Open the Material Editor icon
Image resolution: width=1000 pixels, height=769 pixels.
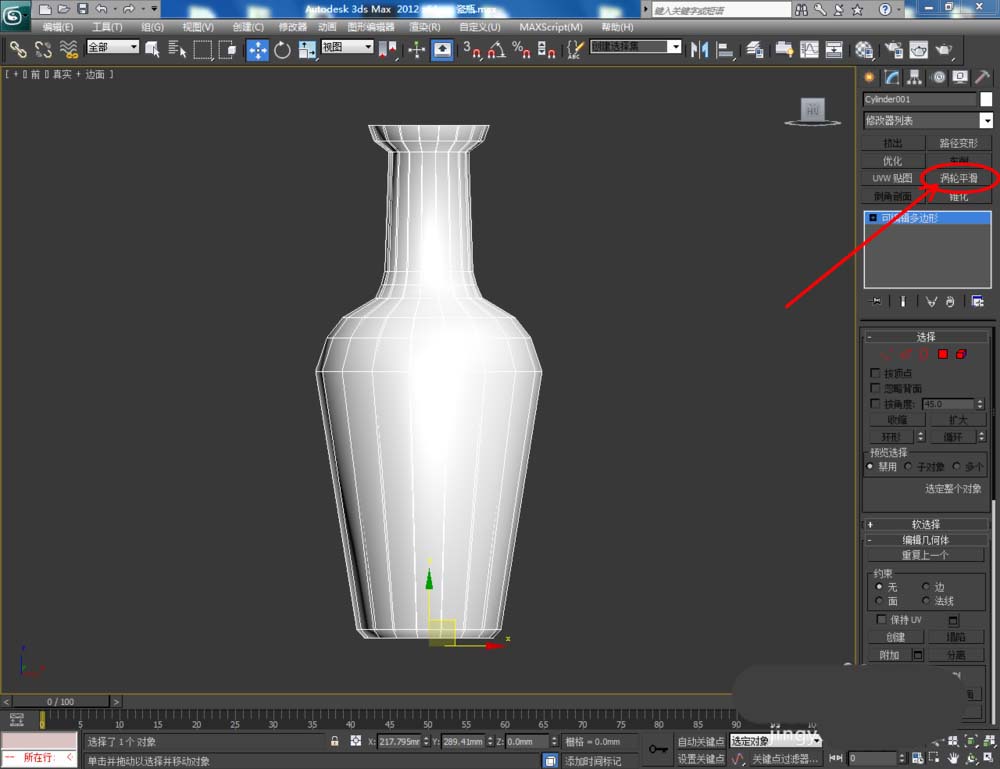click(x=864, y=49)
